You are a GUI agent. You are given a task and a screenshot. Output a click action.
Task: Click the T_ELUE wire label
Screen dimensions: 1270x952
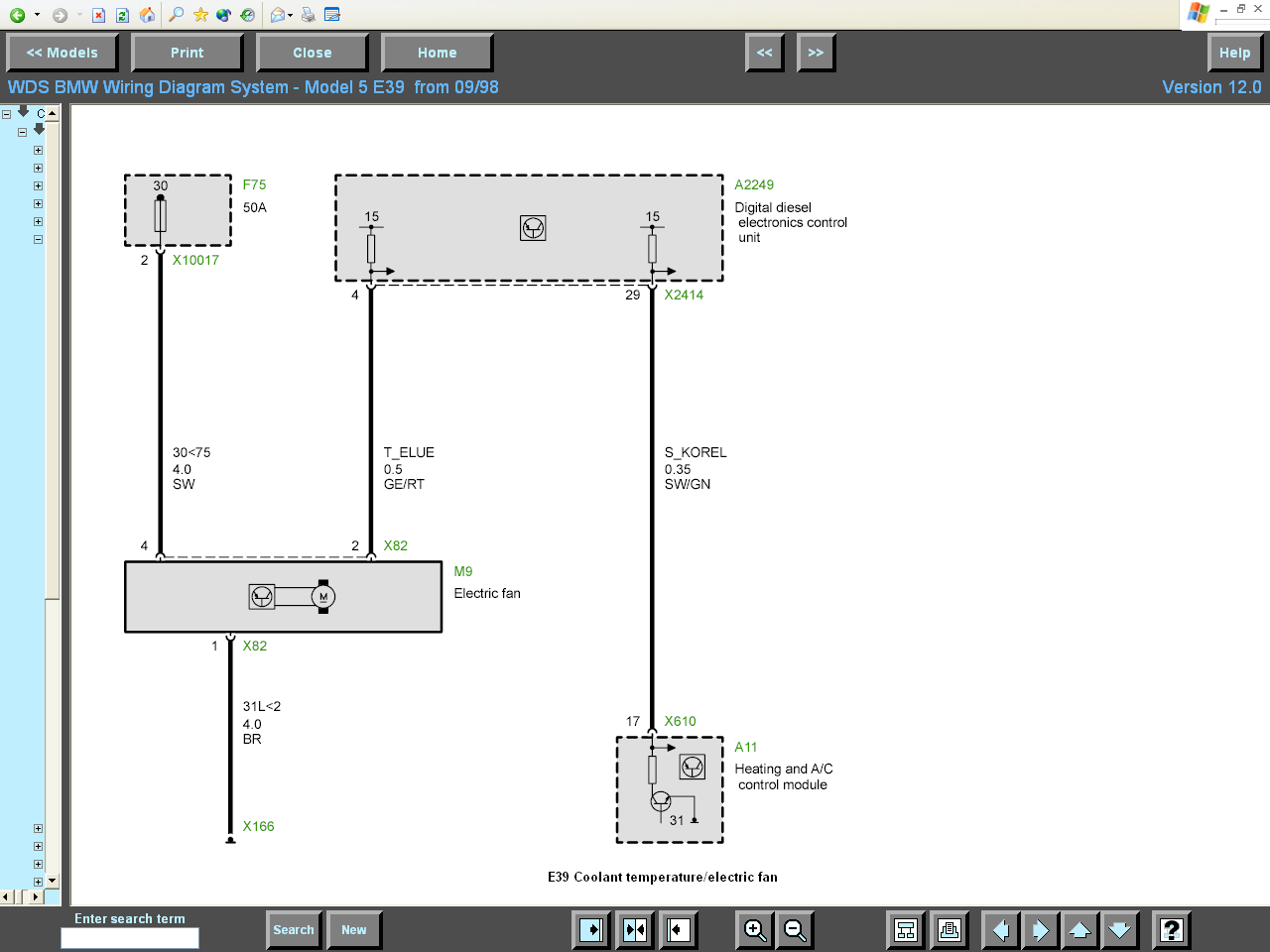point(409,452)
